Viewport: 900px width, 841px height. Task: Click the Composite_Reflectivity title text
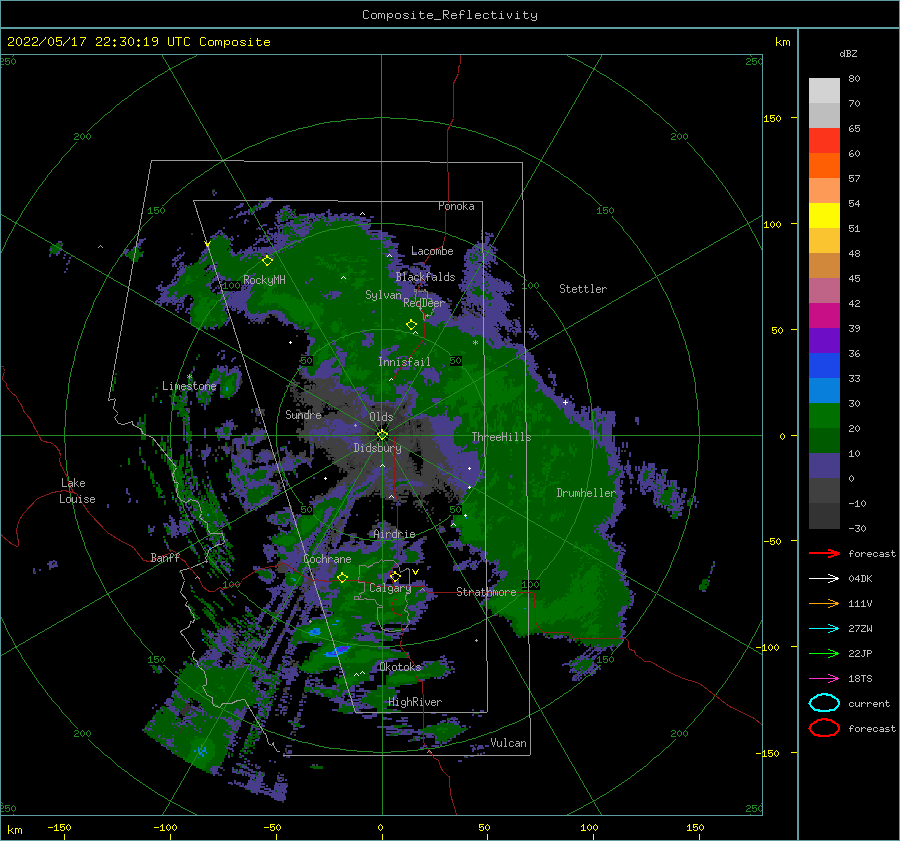coord(450,15)
